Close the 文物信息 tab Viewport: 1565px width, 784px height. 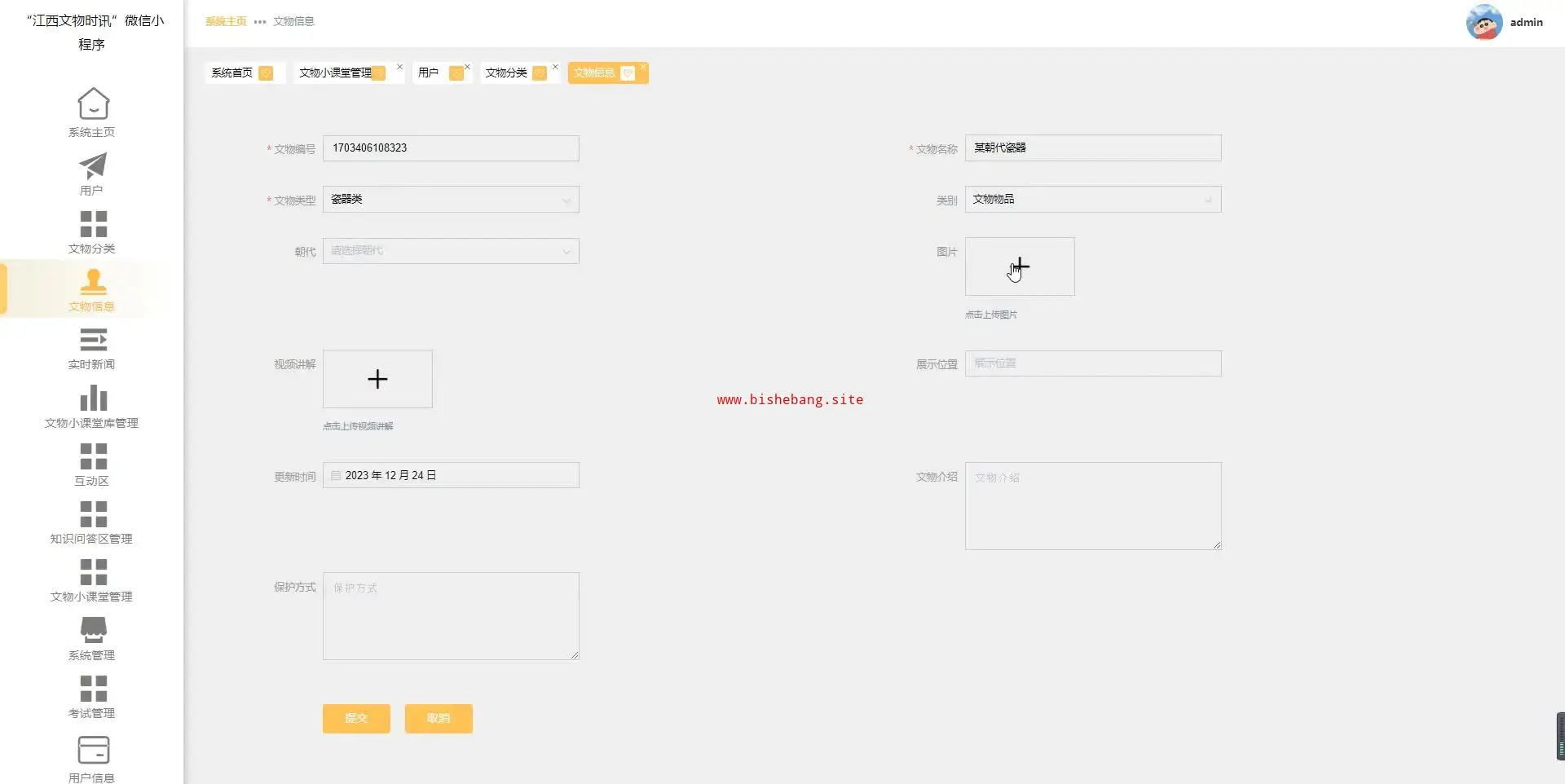pyautogui.click(x=643, y=67)
